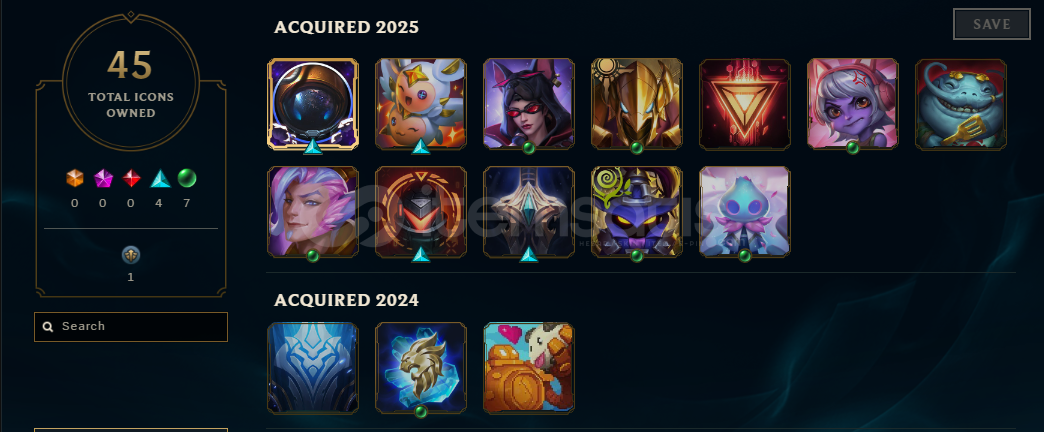Choose the star plush bunny icon
The height and width of the screenshot is (432, 1044).
[x=421, y=104]
